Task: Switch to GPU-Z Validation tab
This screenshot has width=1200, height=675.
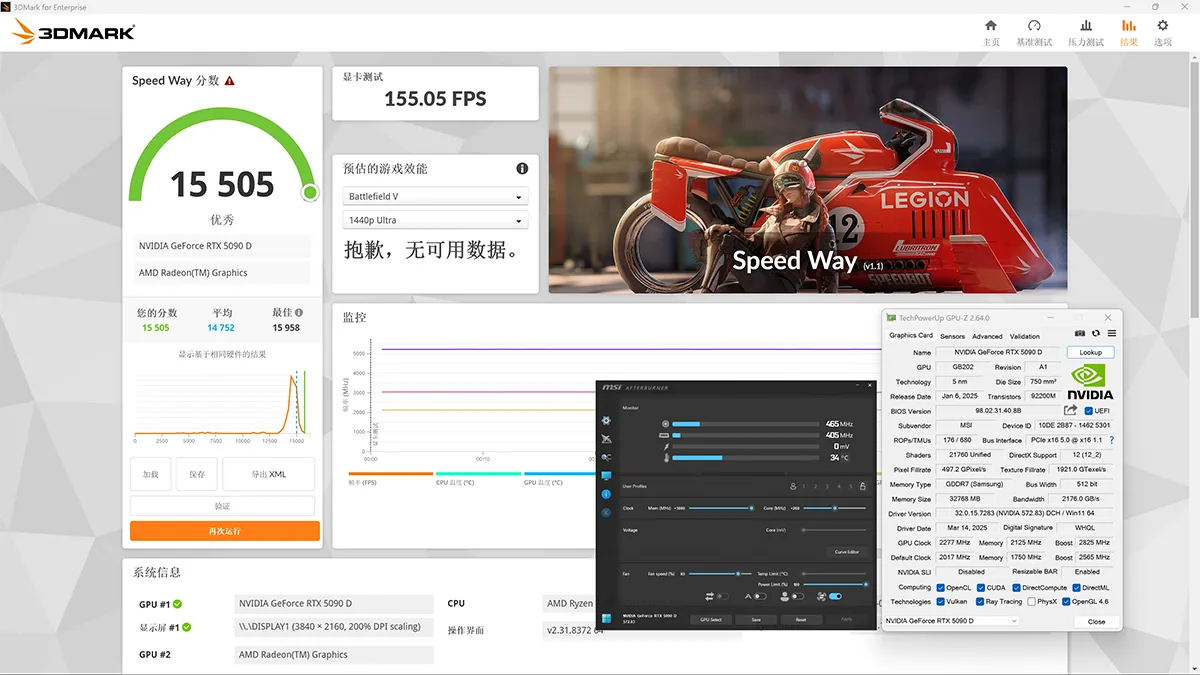Action: click(1025, 336)
